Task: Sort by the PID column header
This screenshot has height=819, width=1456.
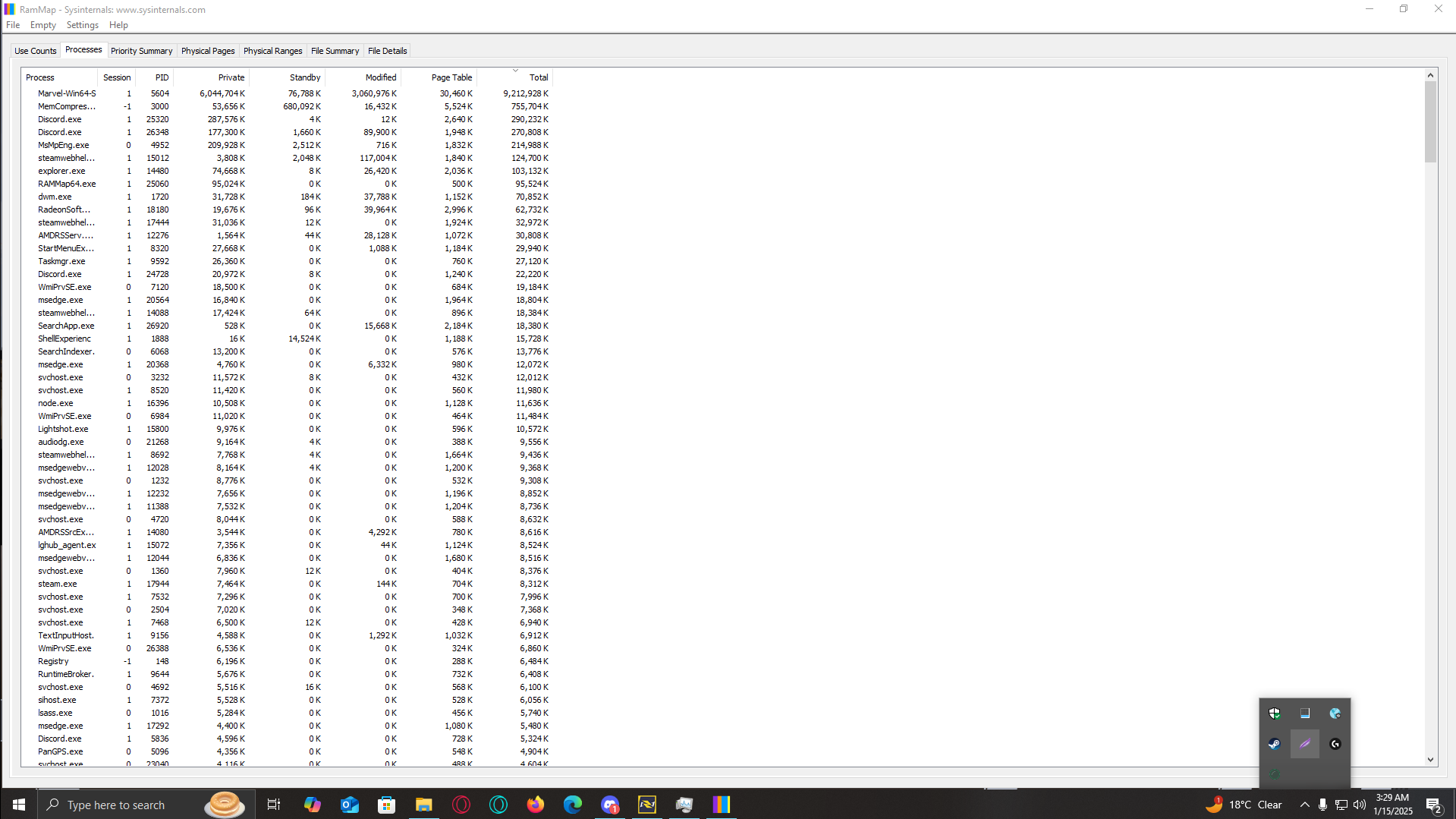Action: click(155, 77)
